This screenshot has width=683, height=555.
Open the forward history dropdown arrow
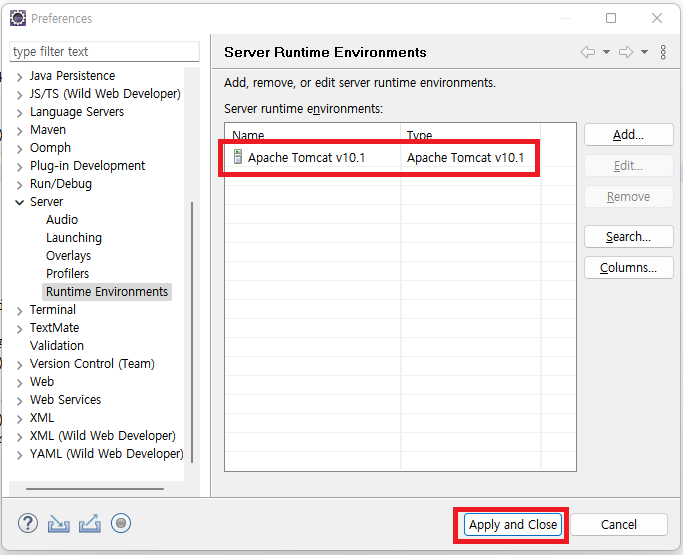click(x=644, y=52)
